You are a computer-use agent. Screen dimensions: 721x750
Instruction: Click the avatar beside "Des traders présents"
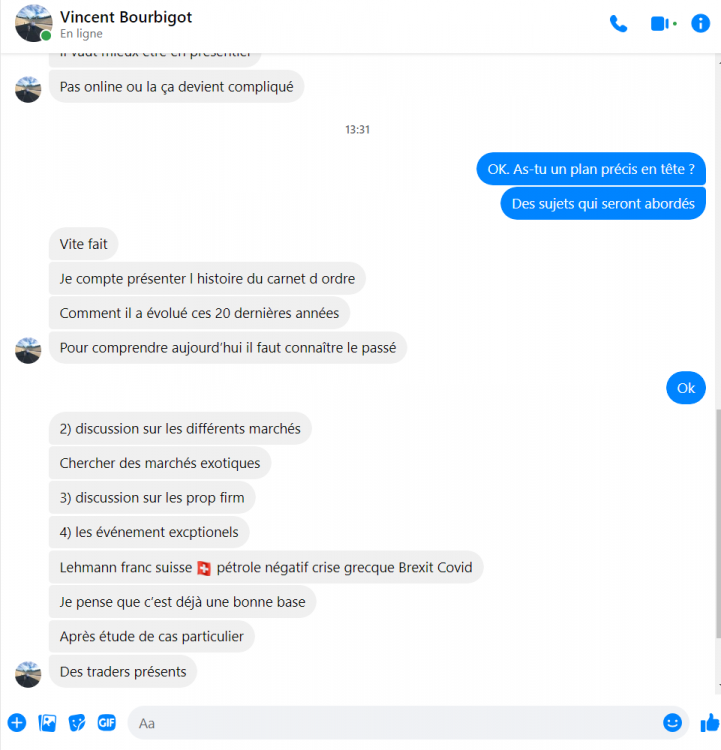tap(28, 674)
